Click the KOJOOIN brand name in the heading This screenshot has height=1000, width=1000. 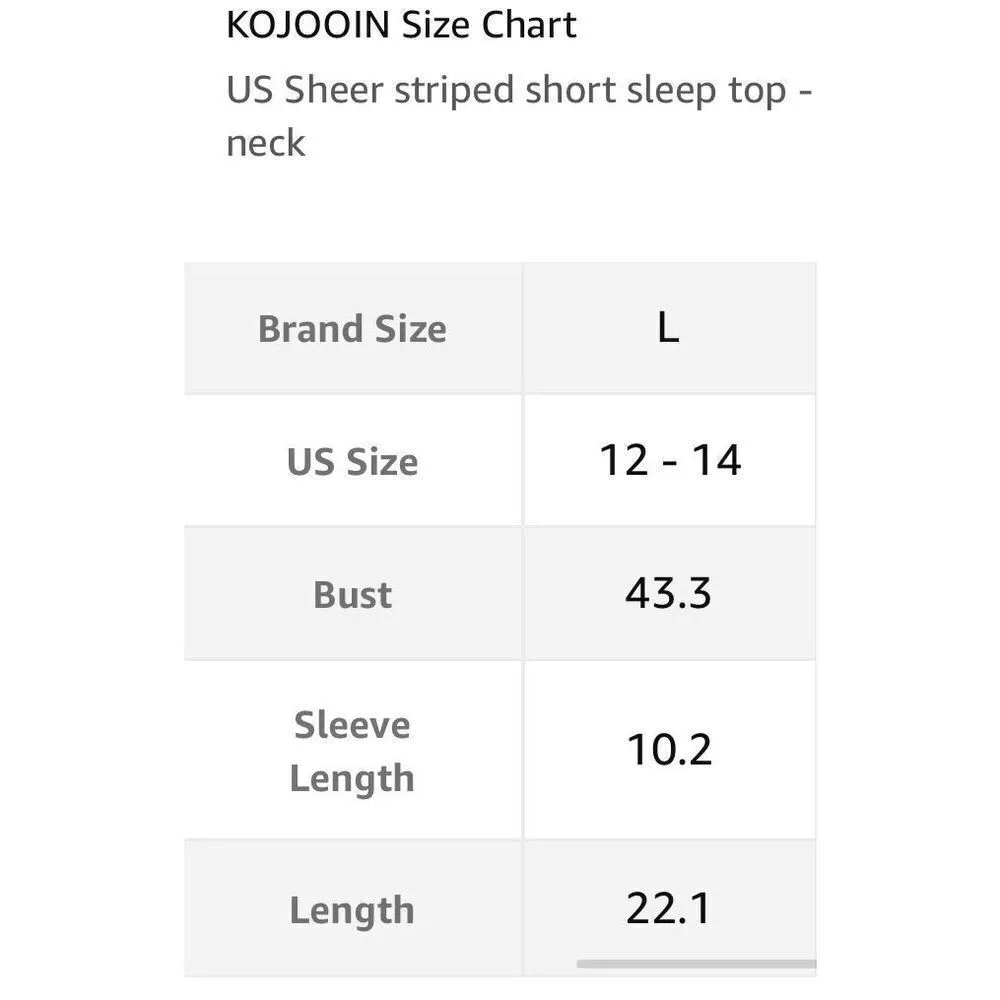pyautogui.click(x=308, y=25)
